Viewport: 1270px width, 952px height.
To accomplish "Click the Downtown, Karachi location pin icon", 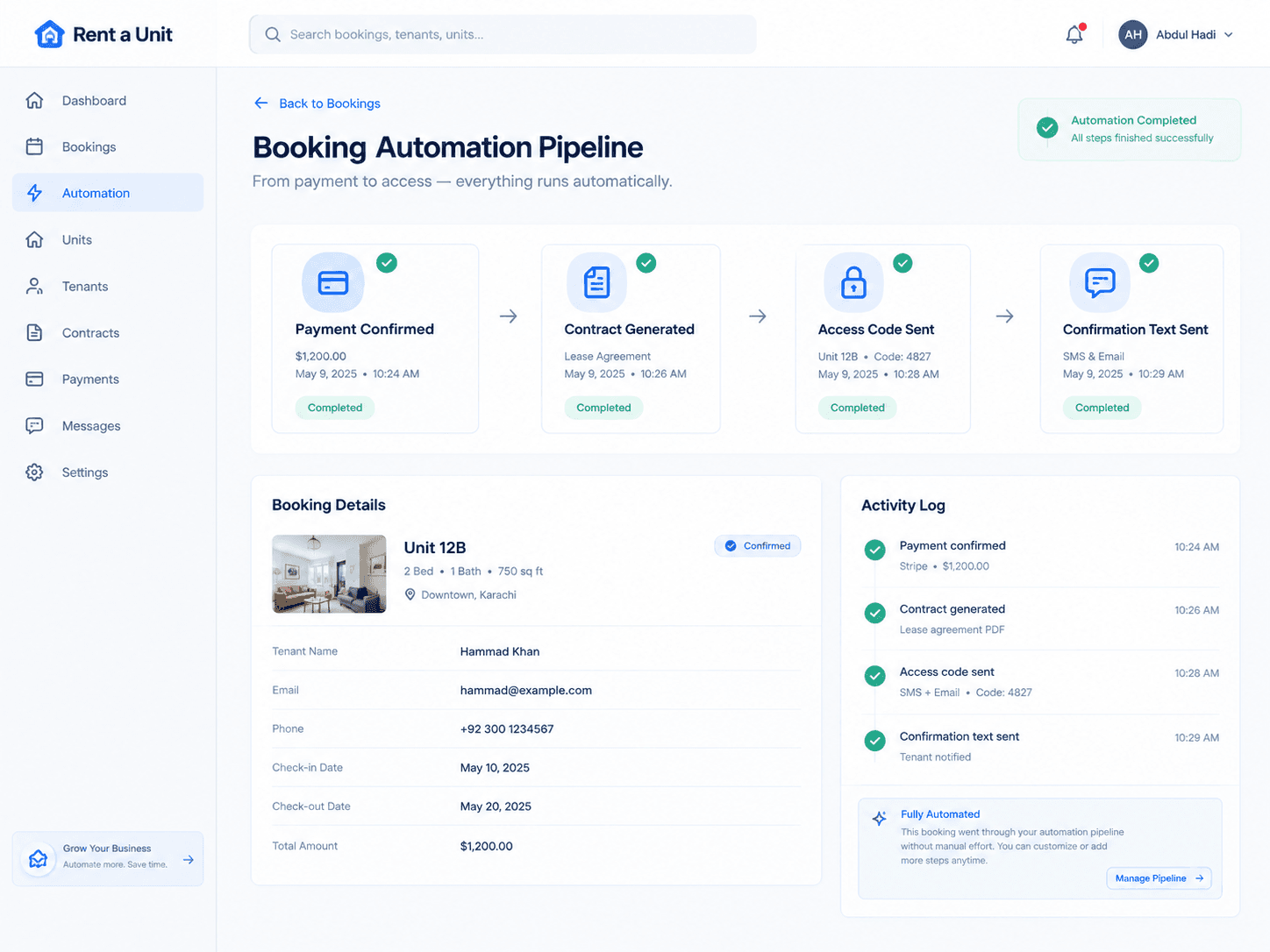I will (x=410, y=594).
